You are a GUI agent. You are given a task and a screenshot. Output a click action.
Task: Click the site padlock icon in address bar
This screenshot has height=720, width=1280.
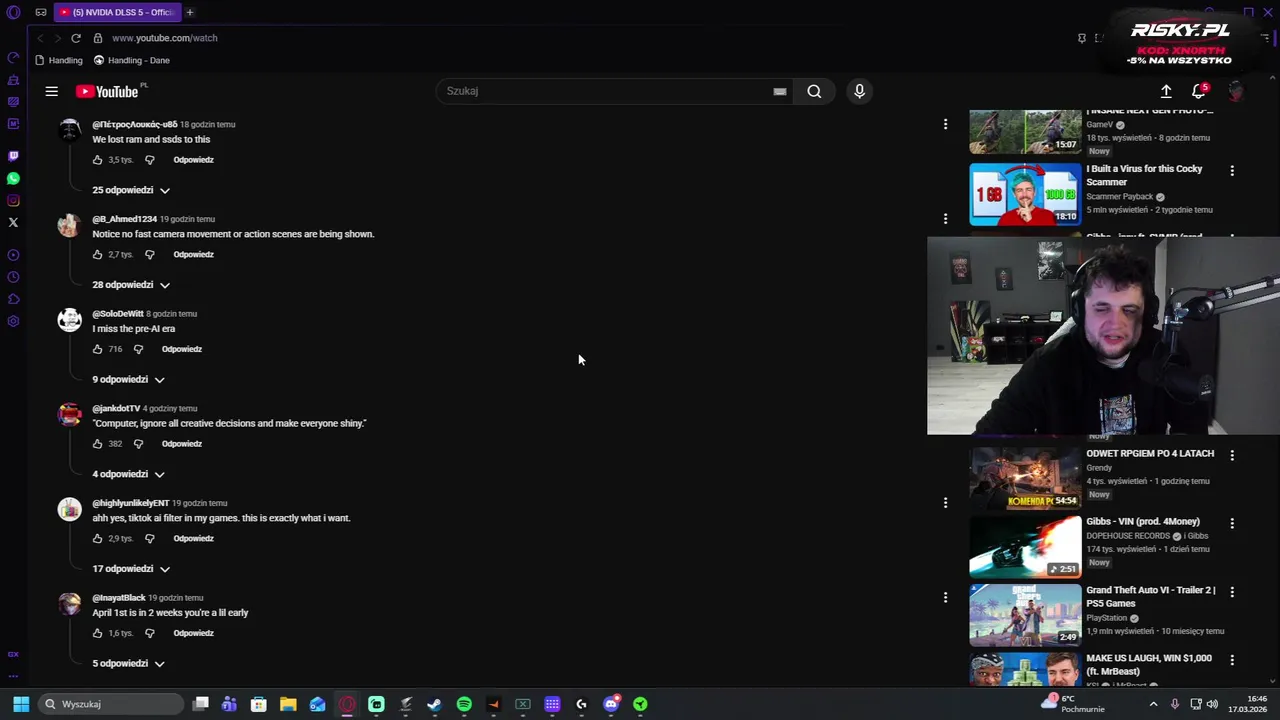(98, 38)
